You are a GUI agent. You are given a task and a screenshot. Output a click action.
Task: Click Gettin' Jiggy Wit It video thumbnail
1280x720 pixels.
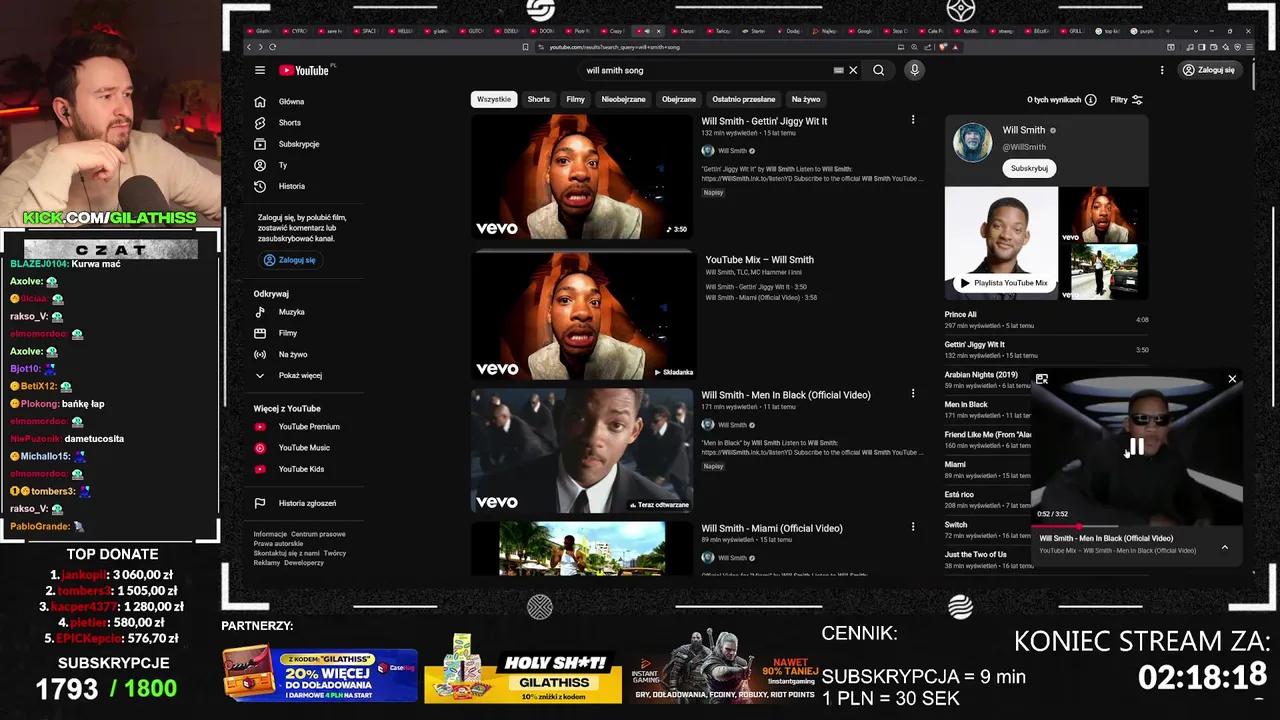coord(582,177)
